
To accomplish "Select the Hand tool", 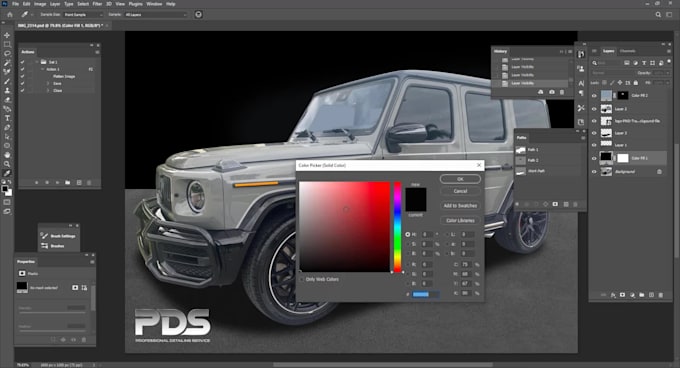I will 7,155.
